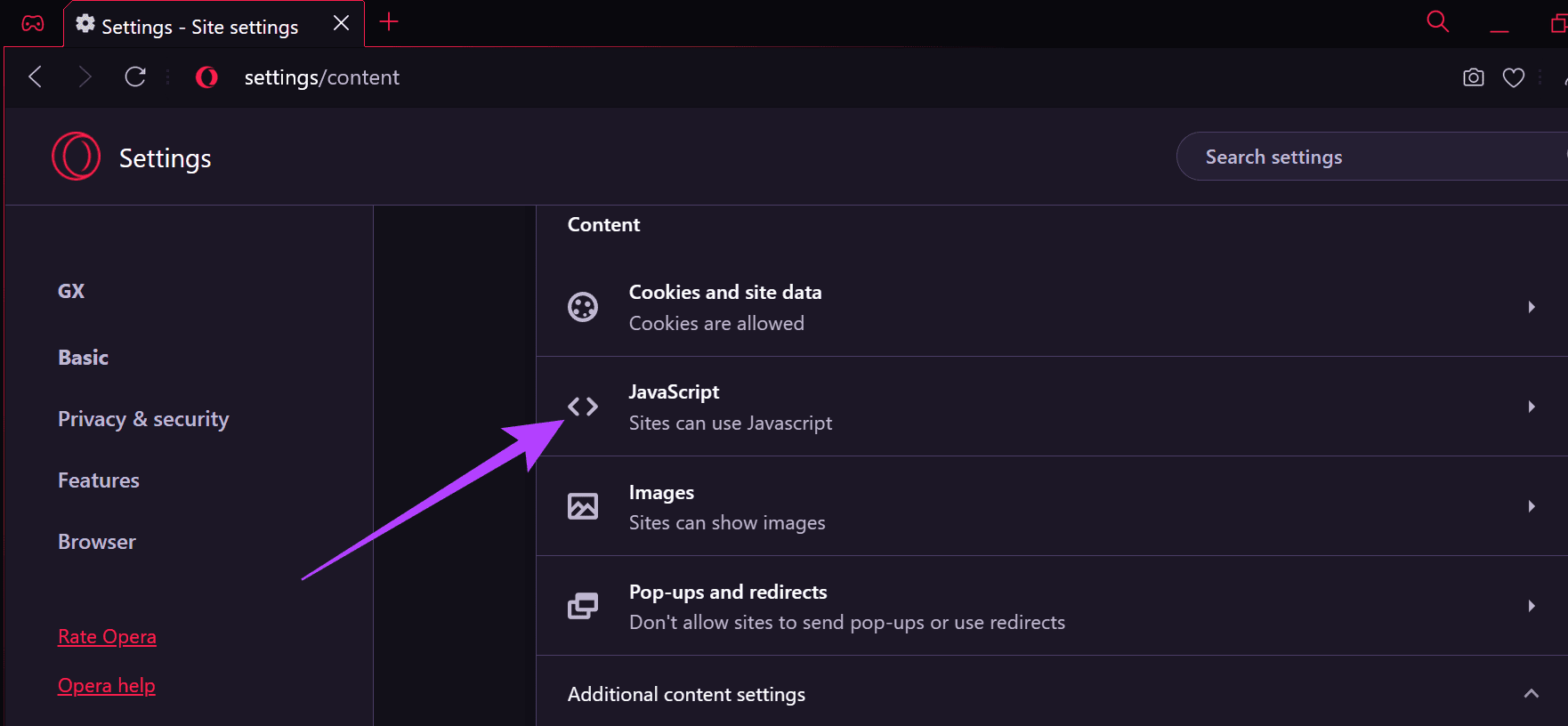Select Features in settings sidebar

[99, 480]
